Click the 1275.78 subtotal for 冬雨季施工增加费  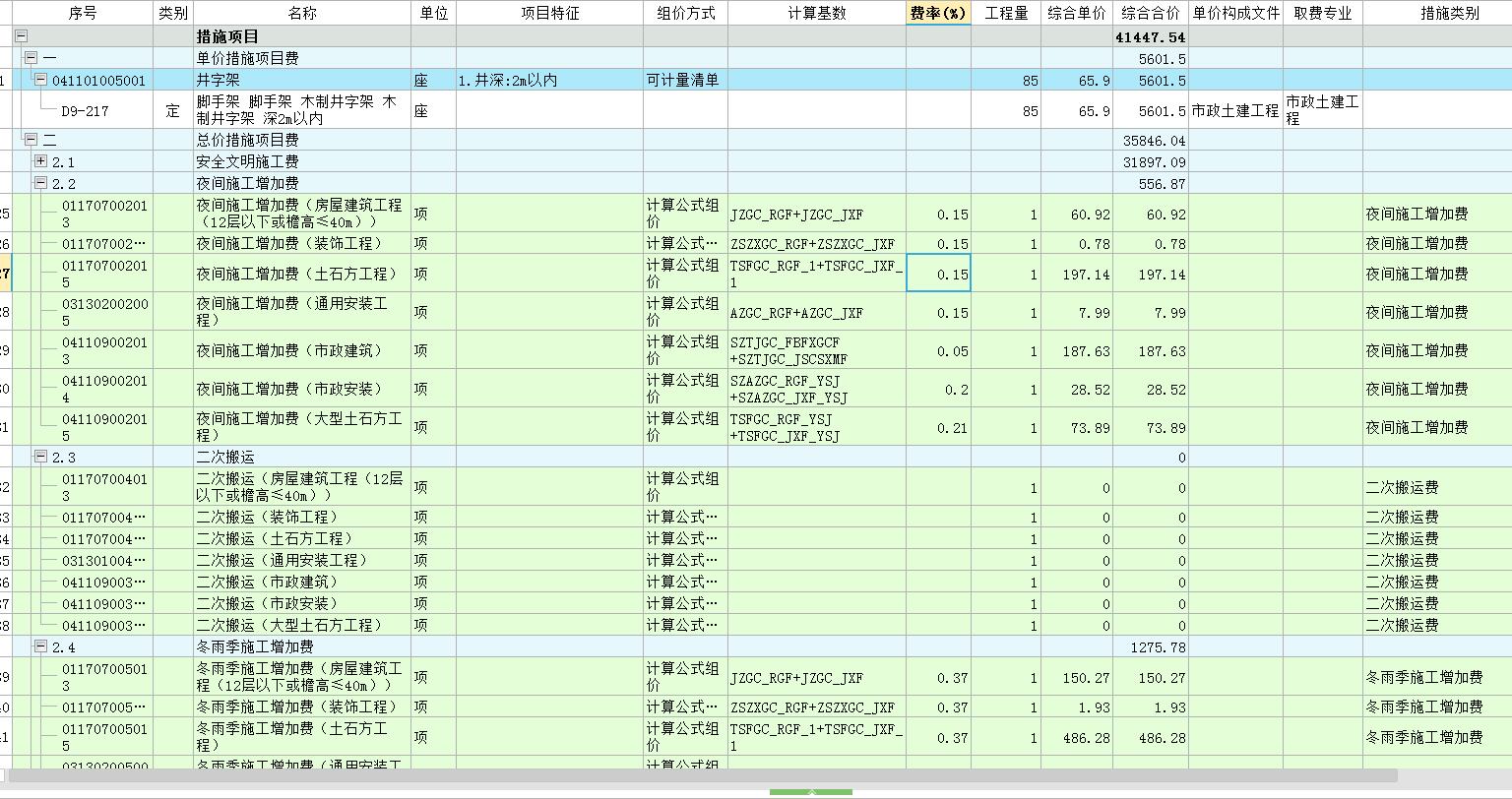(x=1151, y=646)
